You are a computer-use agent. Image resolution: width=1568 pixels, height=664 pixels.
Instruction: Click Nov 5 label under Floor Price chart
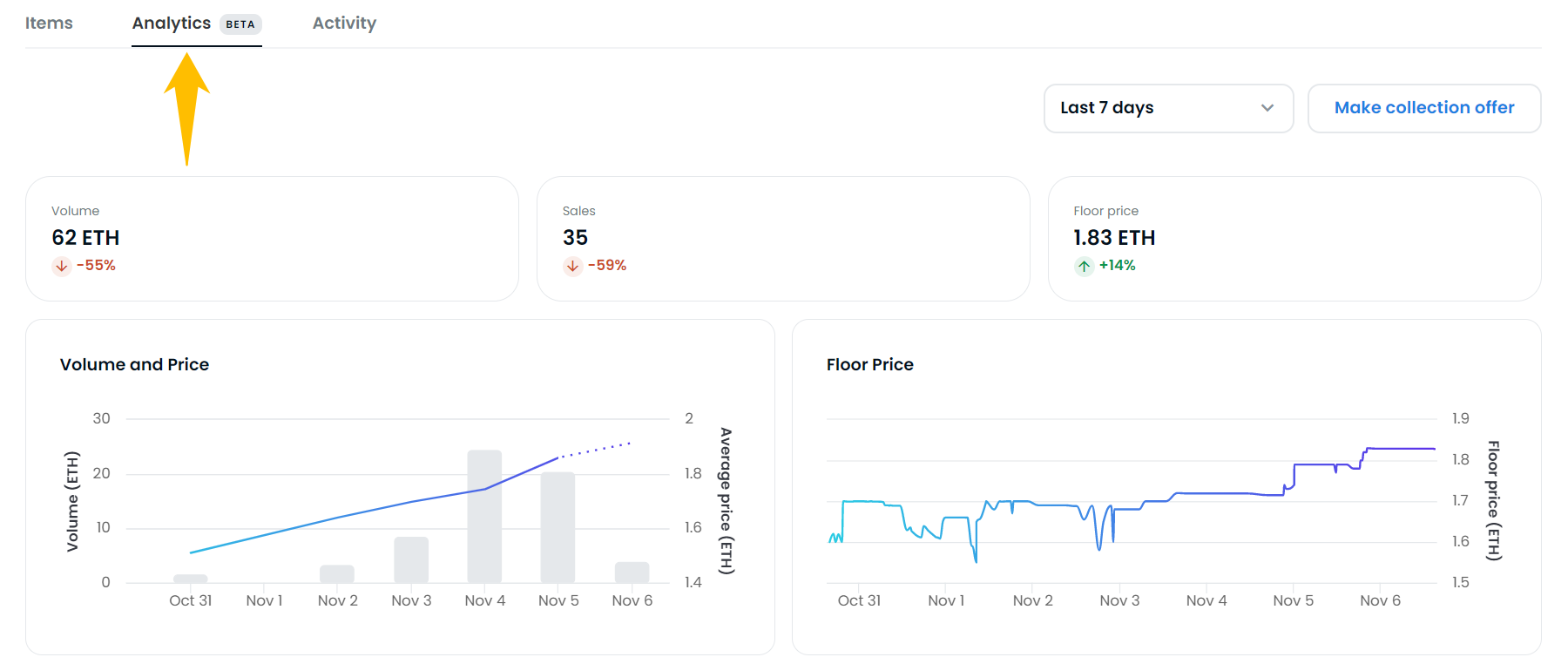click(1294, 600)
